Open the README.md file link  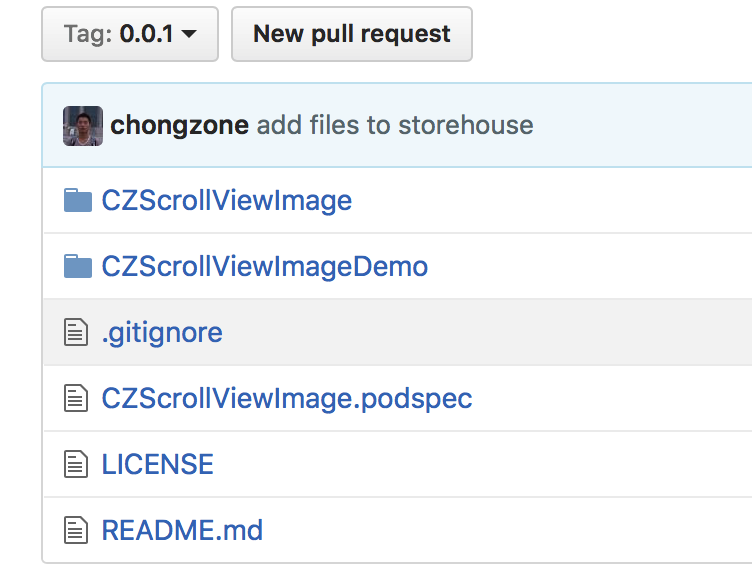point(182,530)
